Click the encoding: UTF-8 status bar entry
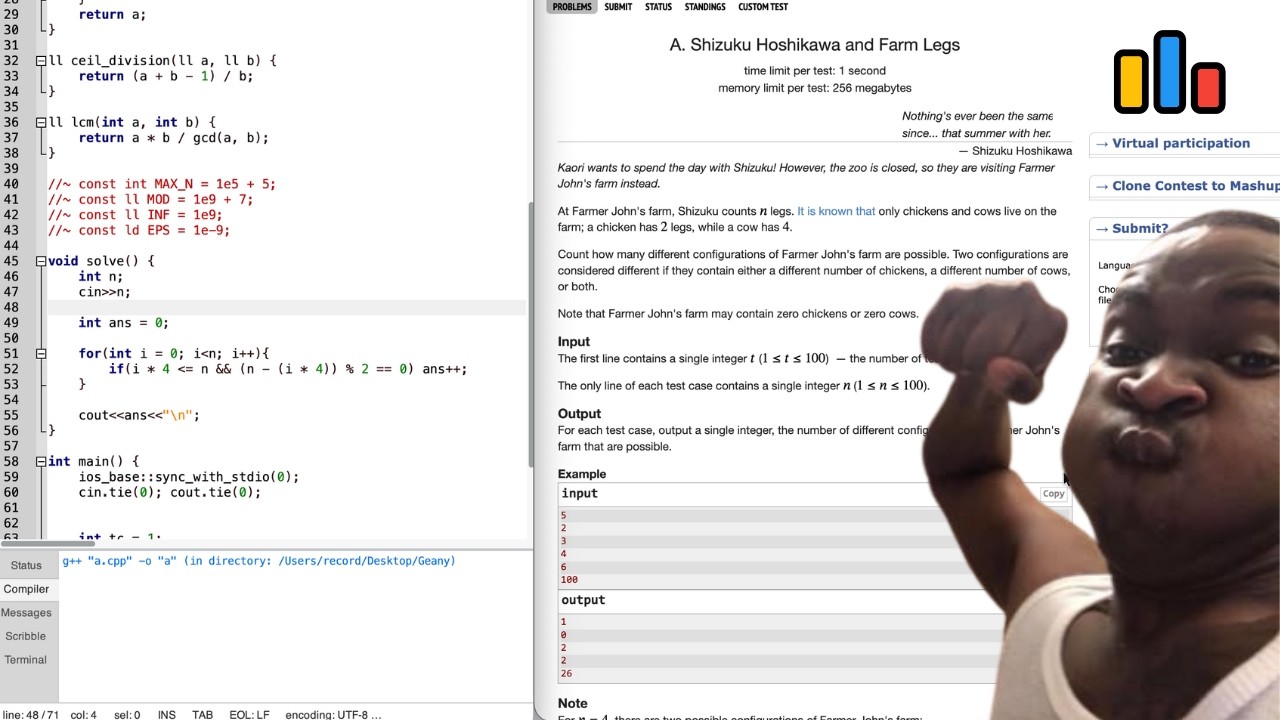Image resolution: width=1280 pixels, height=720 pixels. click(333, 715)
